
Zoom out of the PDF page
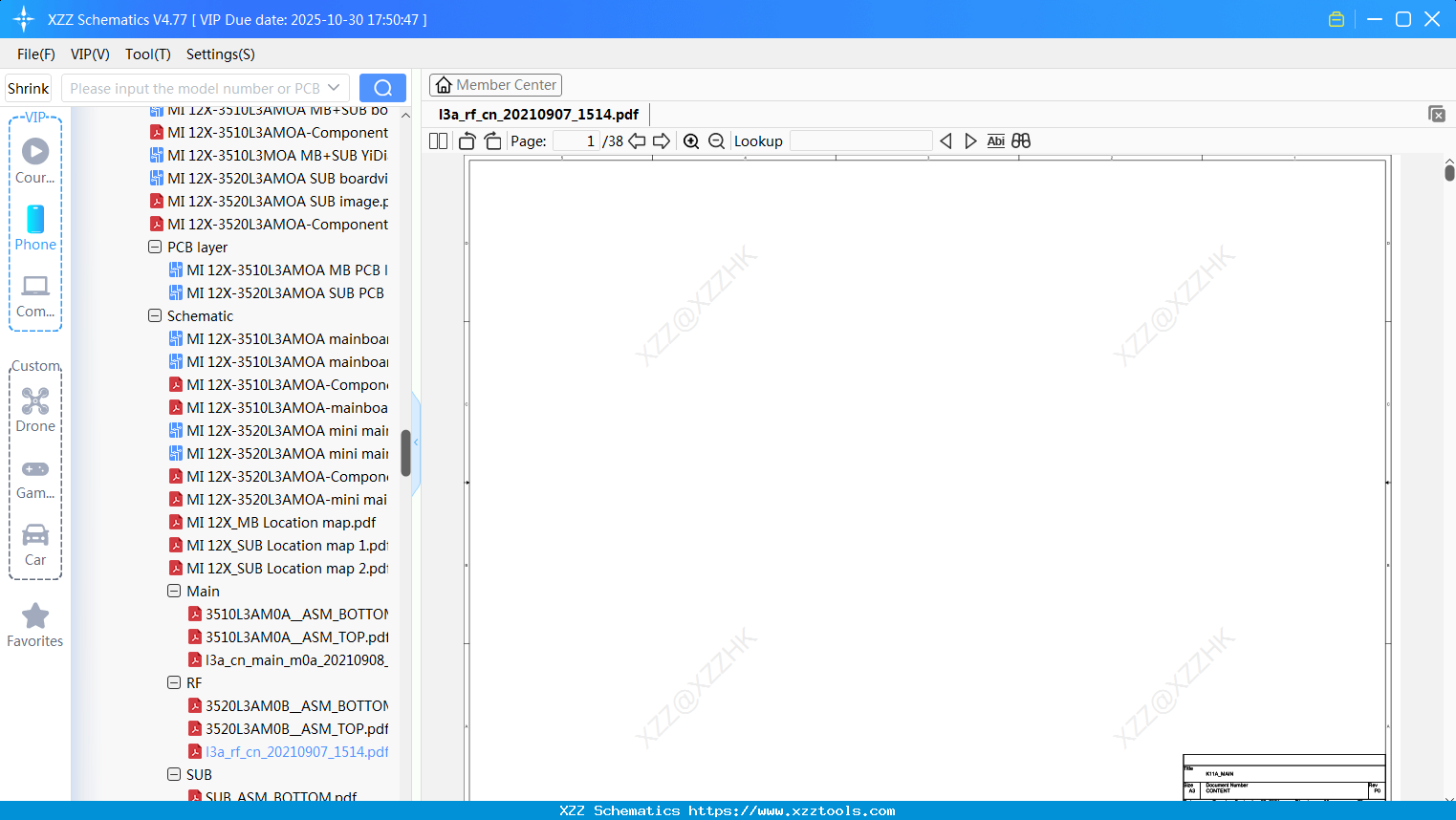click(717, 140)
